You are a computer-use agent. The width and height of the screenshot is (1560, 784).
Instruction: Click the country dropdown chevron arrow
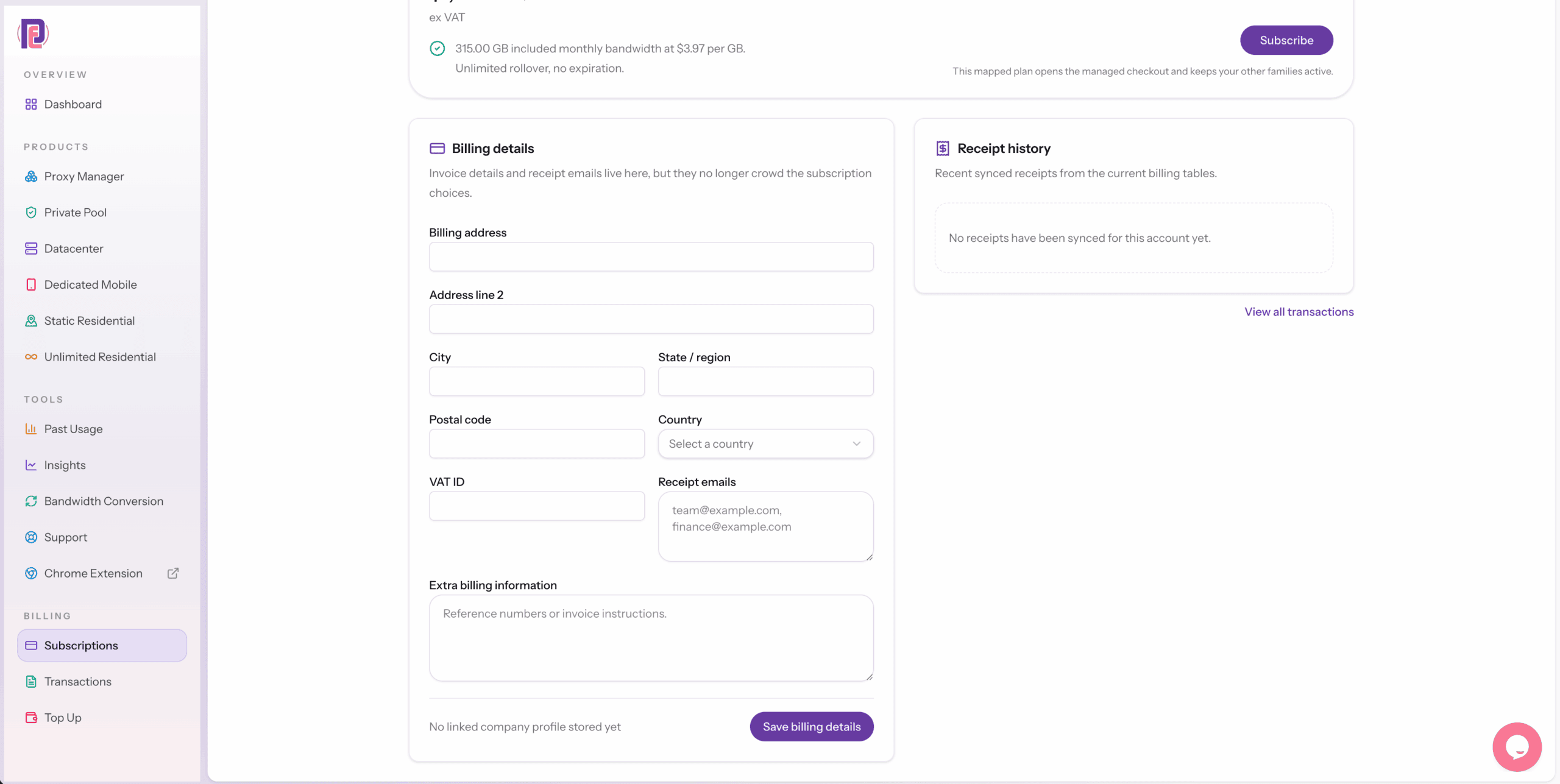coord(856,443)
